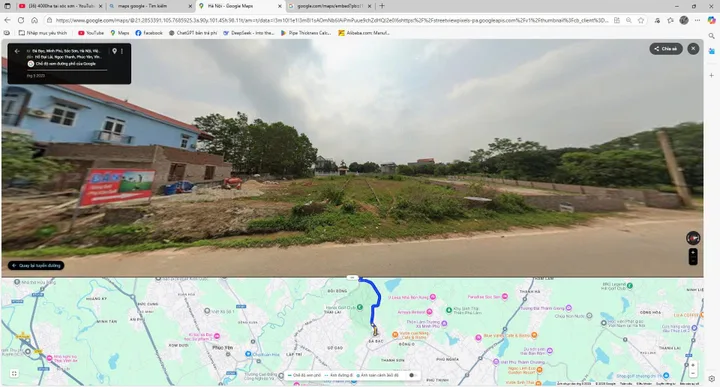Image resolution: width=720 pixels, height=387 pixels.
Task: Open the Edge tab actions menu
Action: pyautogui.click(x=7, y=6)
